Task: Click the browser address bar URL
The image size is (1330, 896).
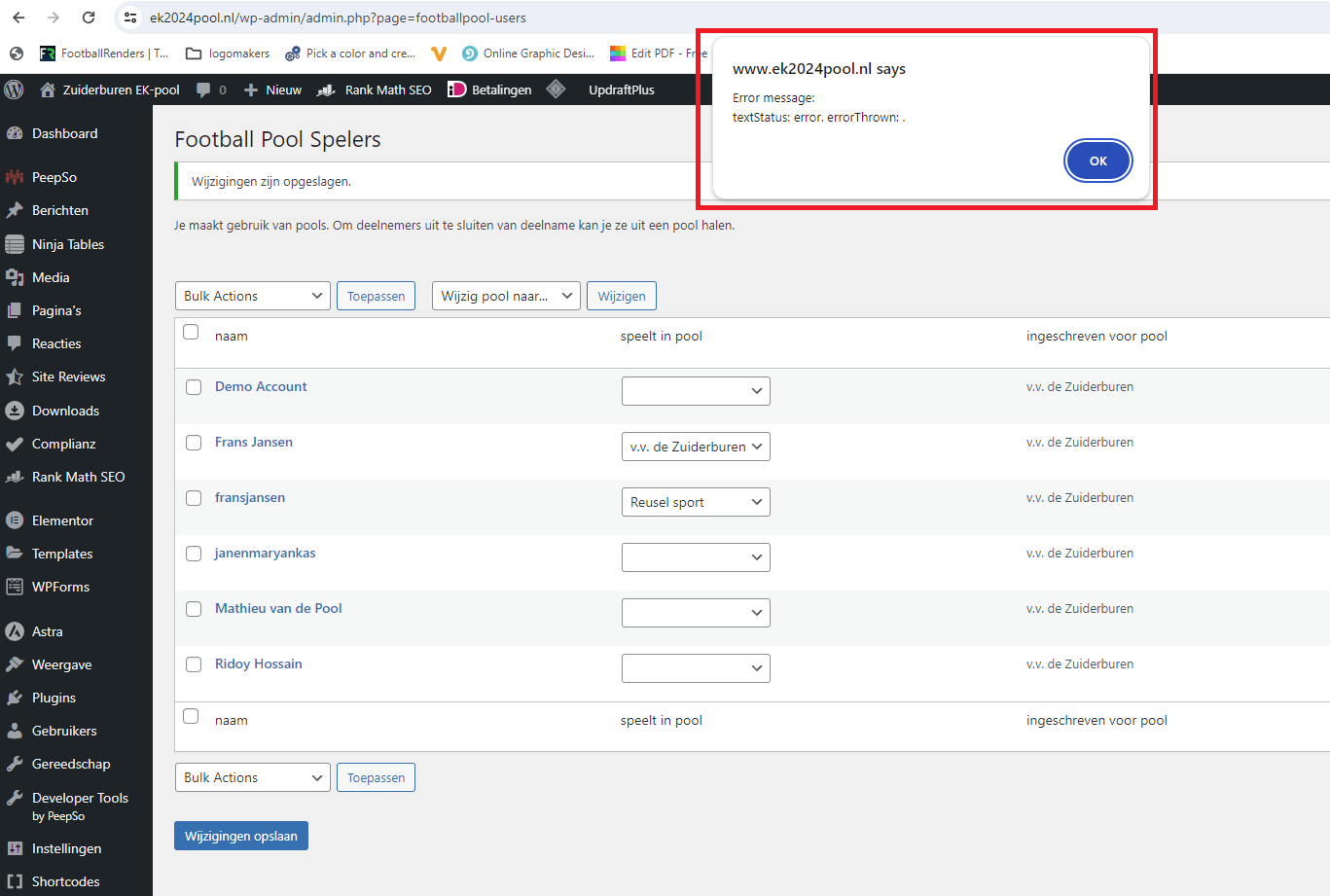Action: 338,18
